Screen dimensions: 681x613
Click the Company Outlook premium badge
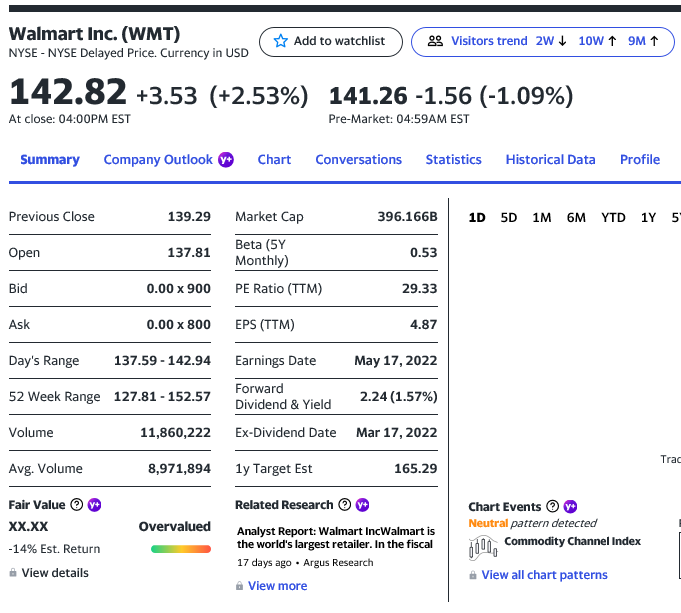[x=226, y=160]
